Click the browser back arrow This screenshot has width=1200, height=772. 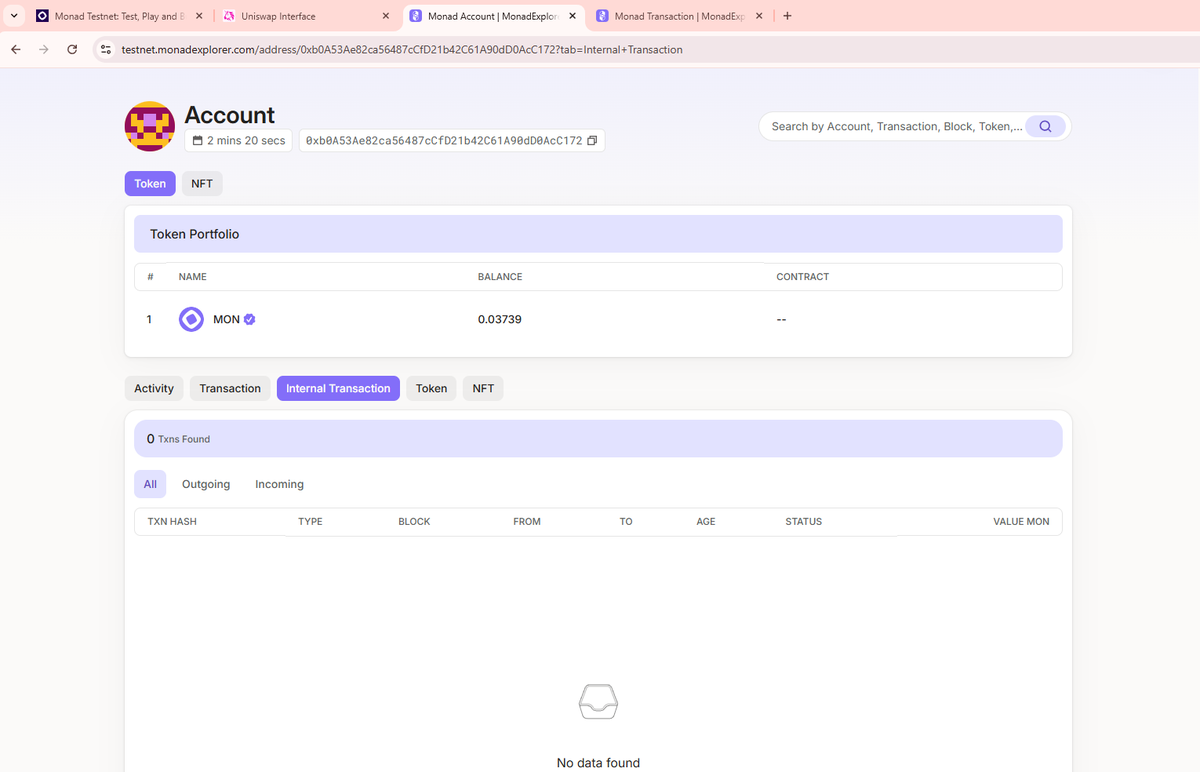coord(16,49)
